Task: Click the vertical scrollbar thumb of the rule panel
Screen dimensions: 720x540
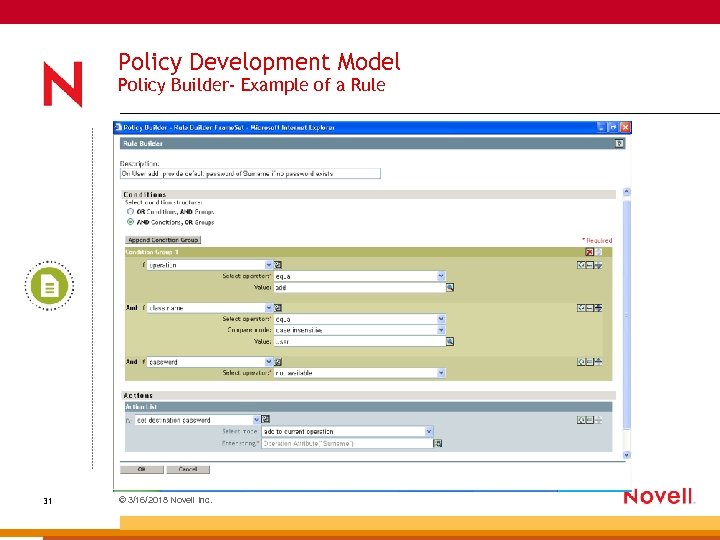Action: [x=627, y=315]
